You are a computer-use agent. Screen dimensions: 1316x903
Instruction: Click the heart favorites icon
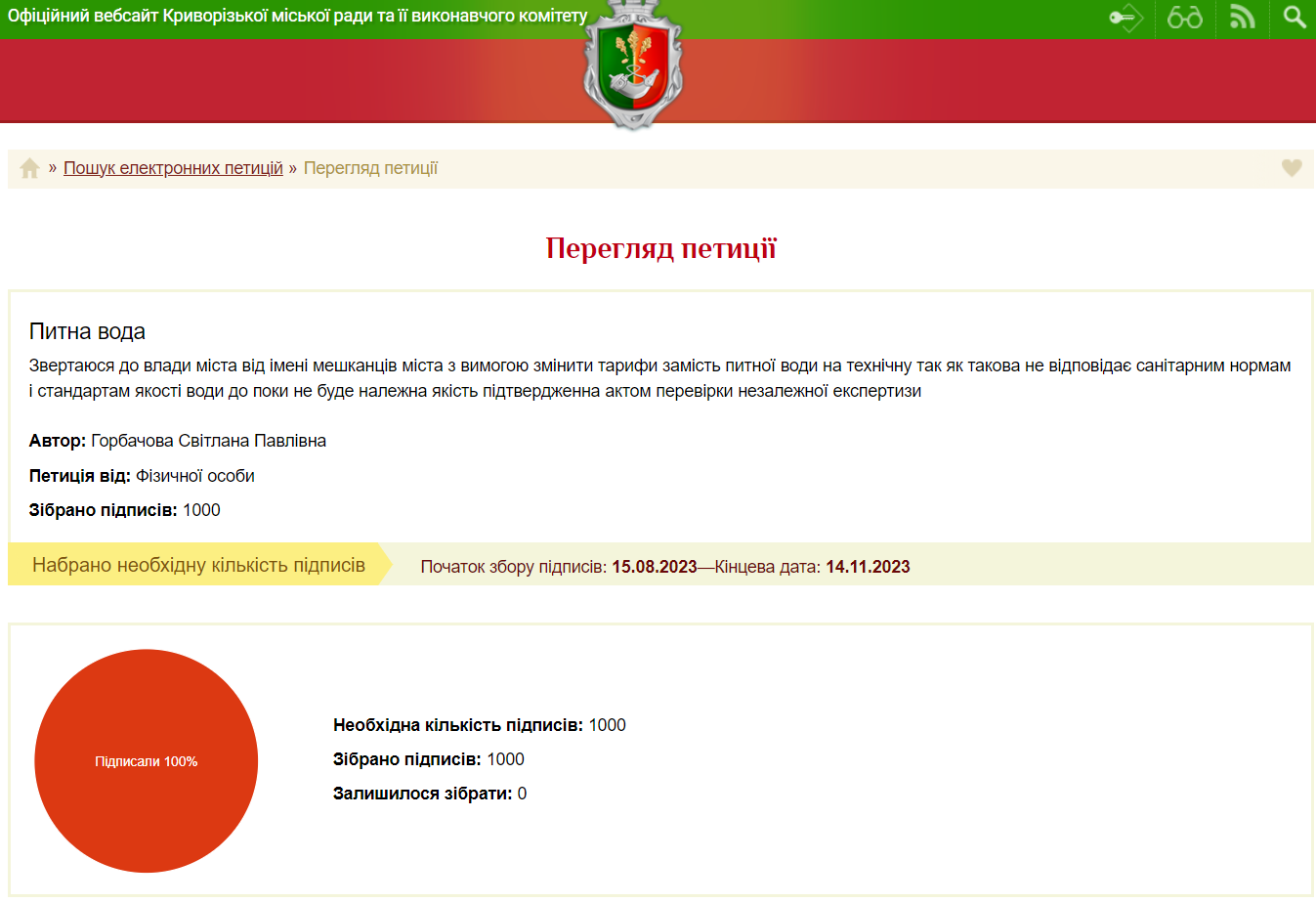pos(1292,168)
